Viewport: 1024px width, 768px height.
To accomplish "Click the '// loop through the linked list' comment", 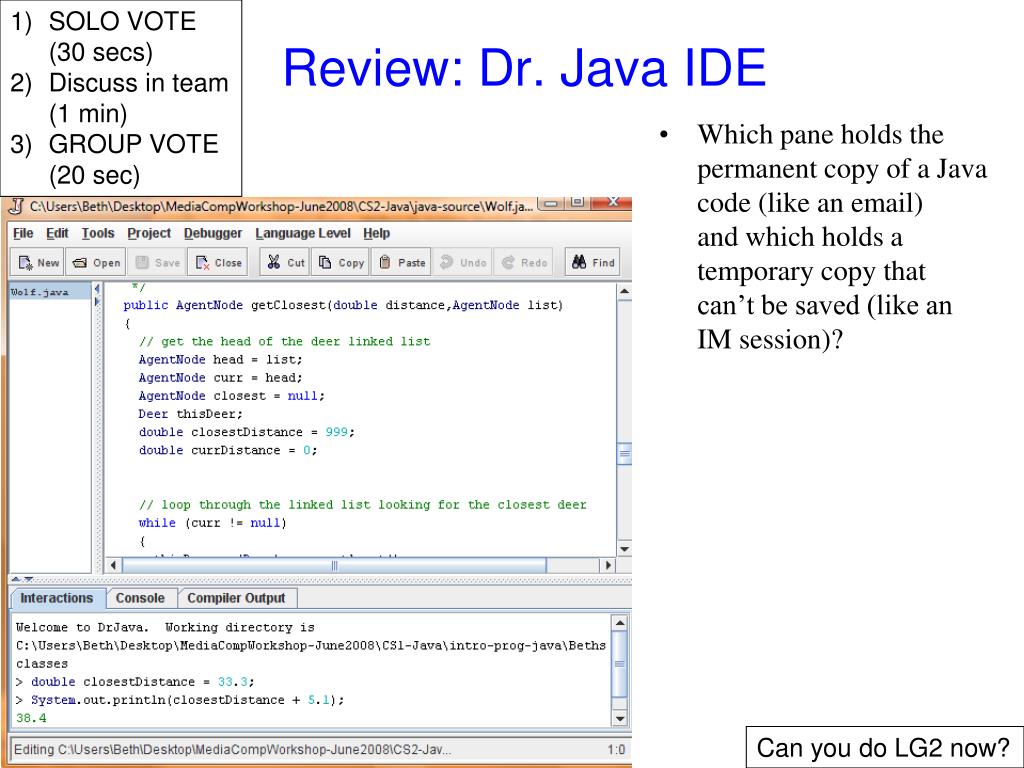I will click(x=362, y=505).
